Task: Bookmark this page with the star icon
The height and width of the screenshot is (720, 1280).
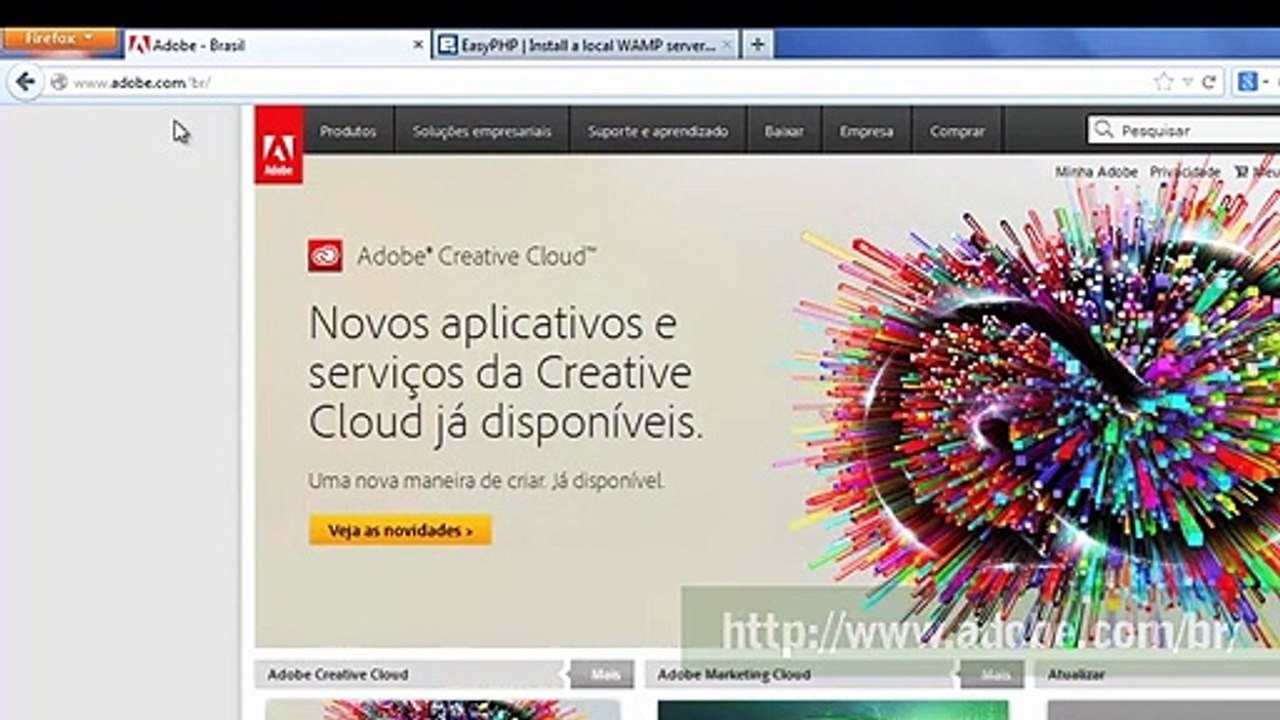Action: 1163,82
